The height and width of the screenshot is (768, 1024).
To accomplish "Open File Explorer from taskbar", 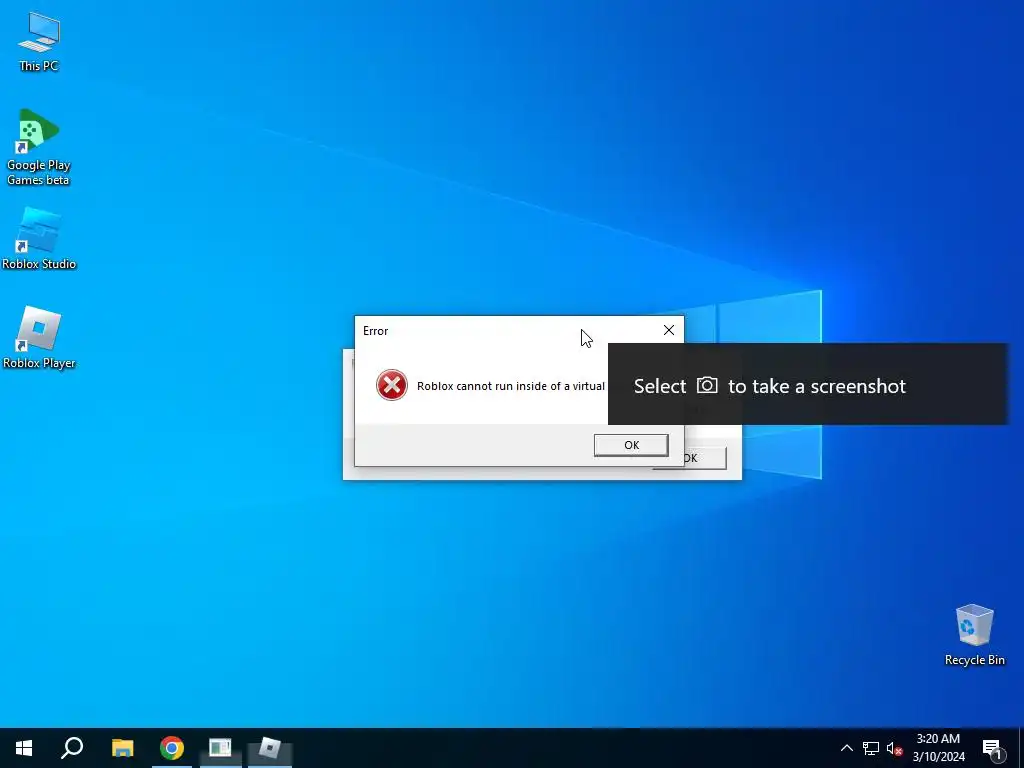I will (x=122, y=748).
